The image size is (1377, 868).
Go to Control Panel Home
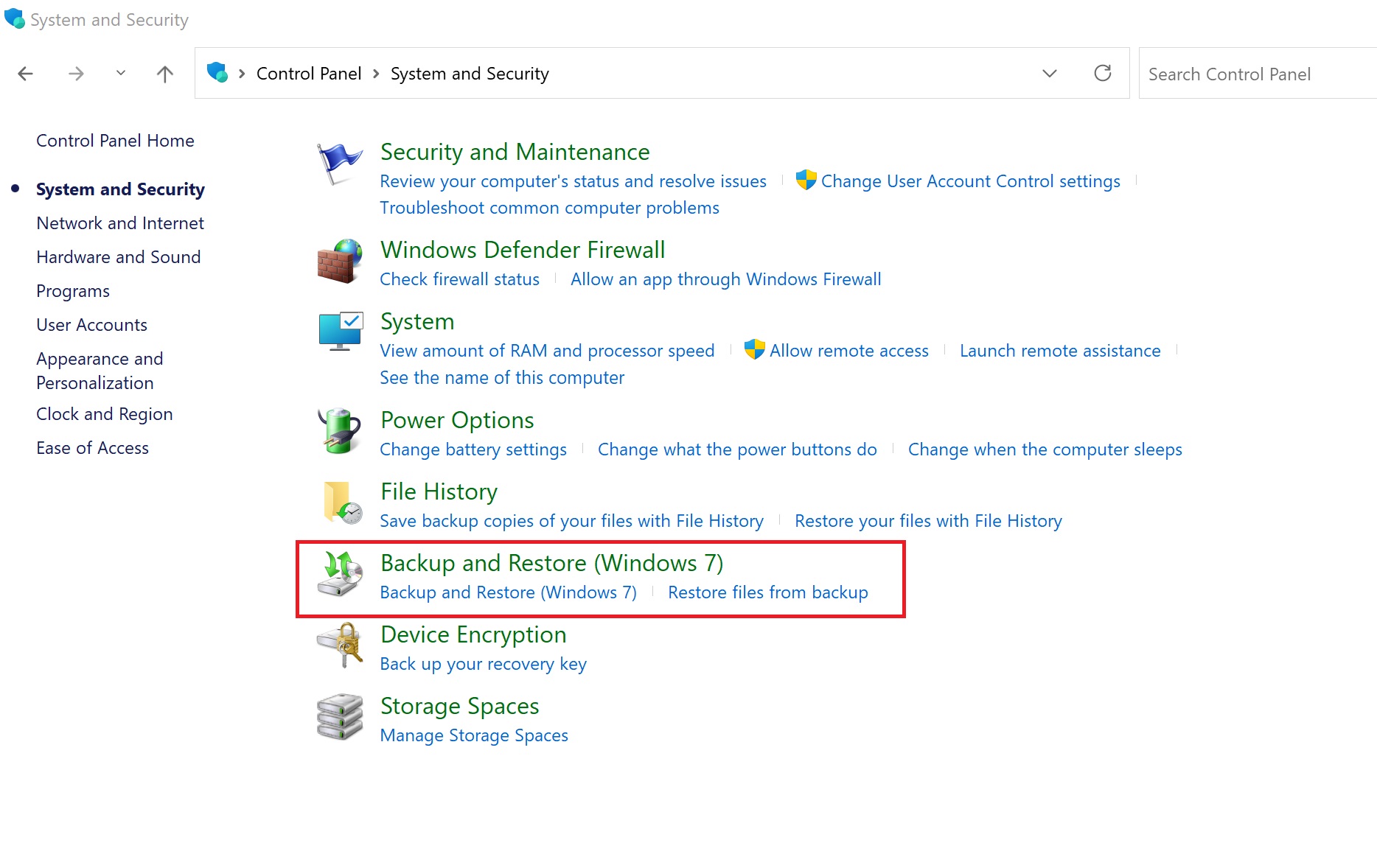[115, 140]
